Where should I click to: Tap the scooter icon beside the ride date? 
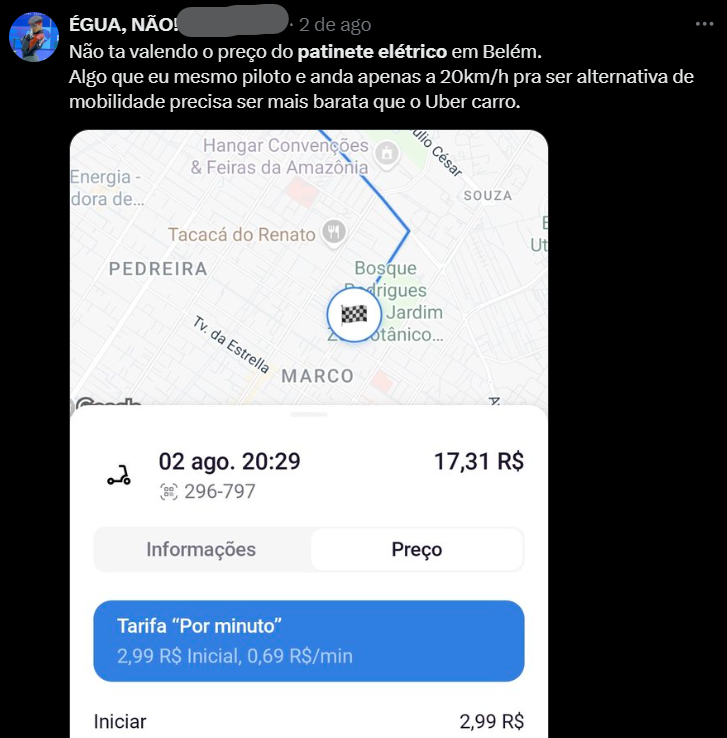point(119,475)
